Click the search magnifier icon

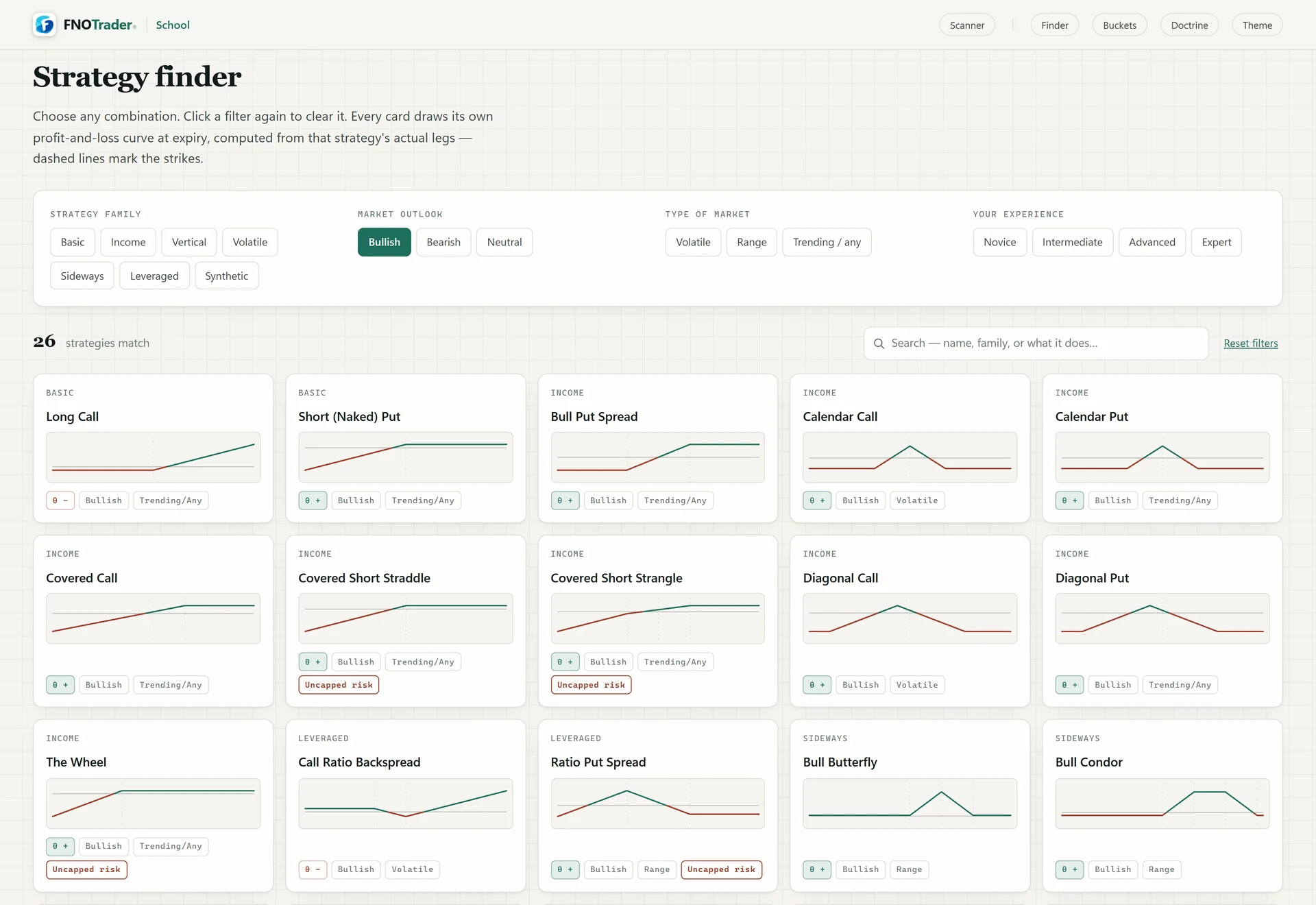(879, 343)
